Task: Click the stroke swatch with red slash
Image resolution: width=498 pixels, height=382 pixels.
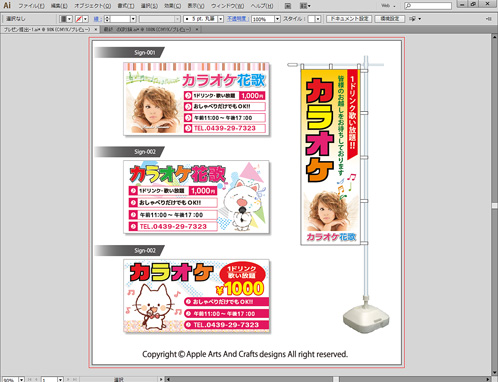Action: pos(79,19)
